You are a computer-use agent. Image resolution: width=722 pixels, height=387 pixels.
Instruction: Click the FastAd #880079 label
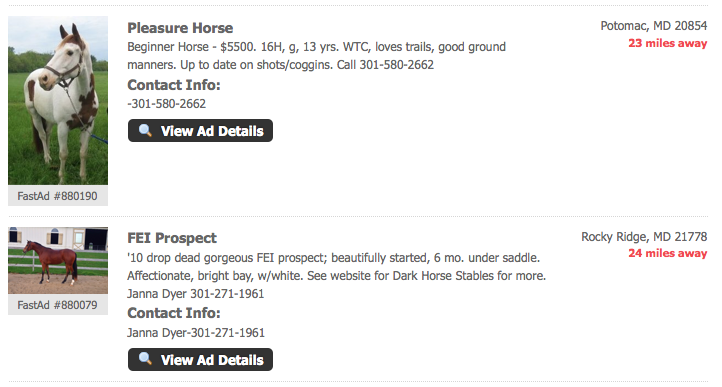[58, 305]
